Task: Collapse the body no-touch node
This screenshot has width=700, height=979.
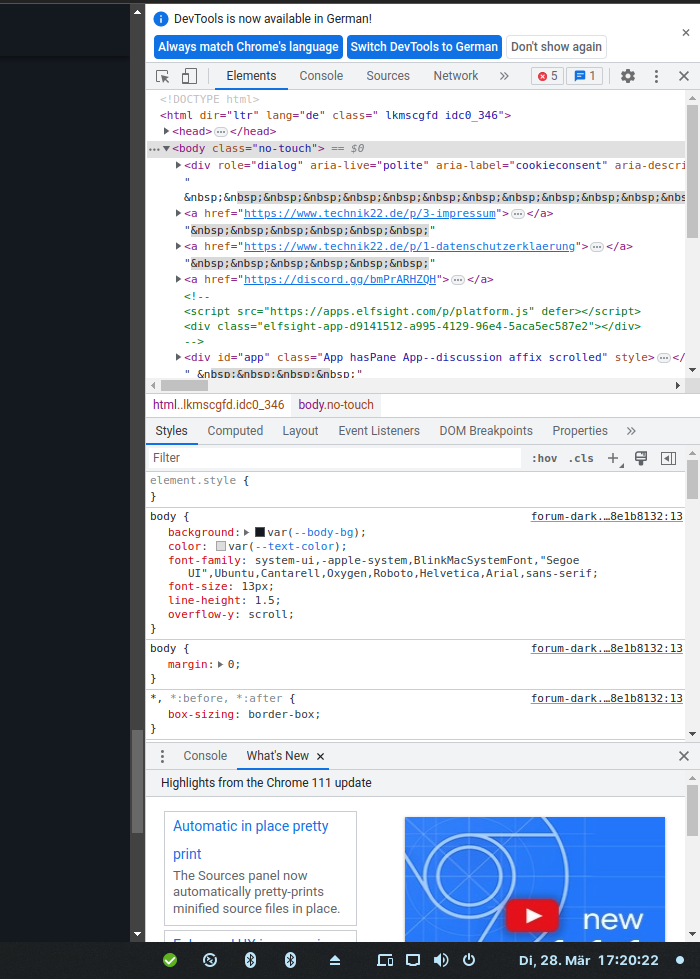Action: 166,149
